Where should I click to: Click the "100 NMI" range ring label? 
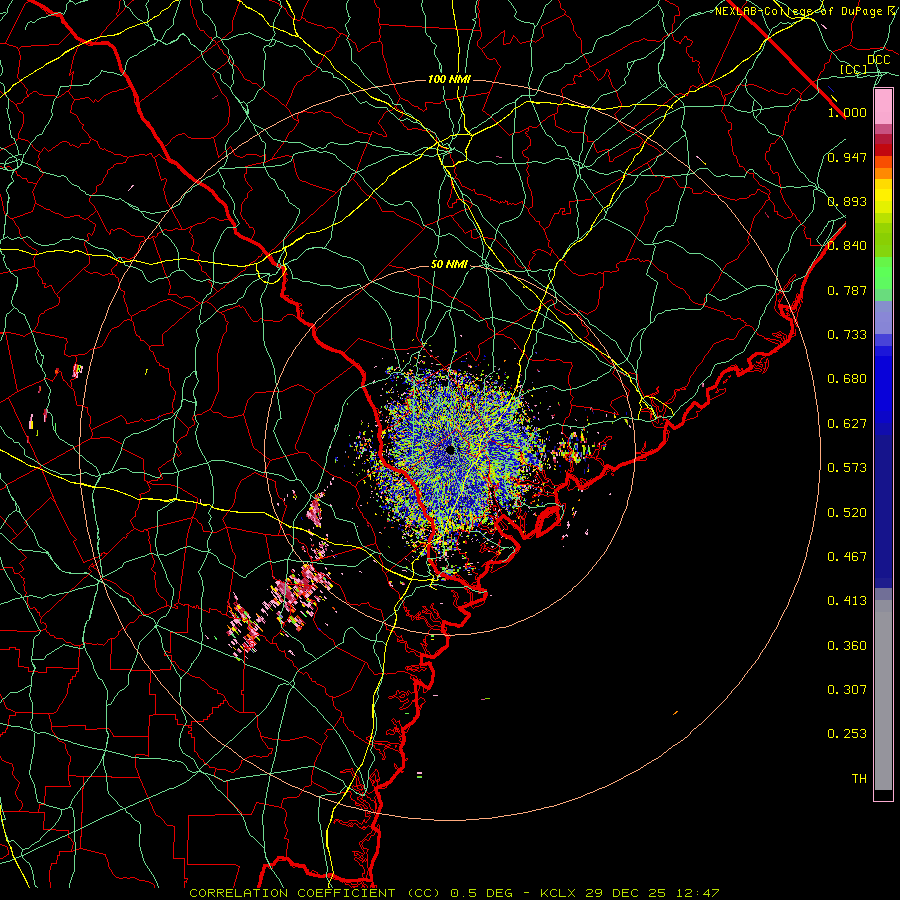[x=449, y=79]
